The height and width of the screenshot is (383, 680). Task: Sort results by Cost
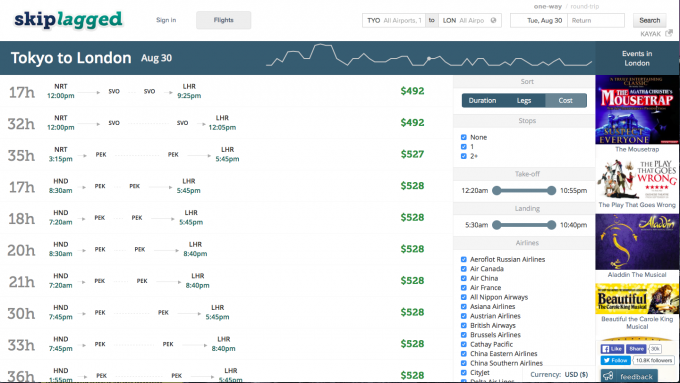click(x=566, y=101)
